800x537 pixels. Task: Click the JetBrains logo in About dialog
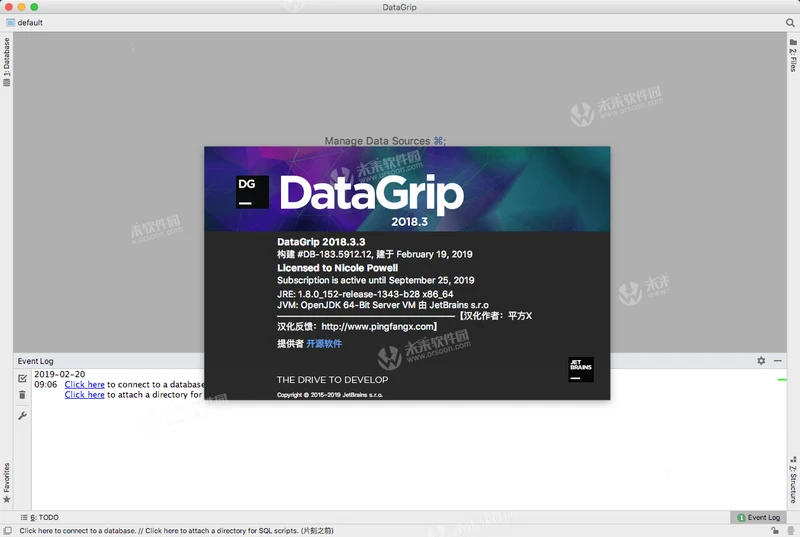click(581, 369)
